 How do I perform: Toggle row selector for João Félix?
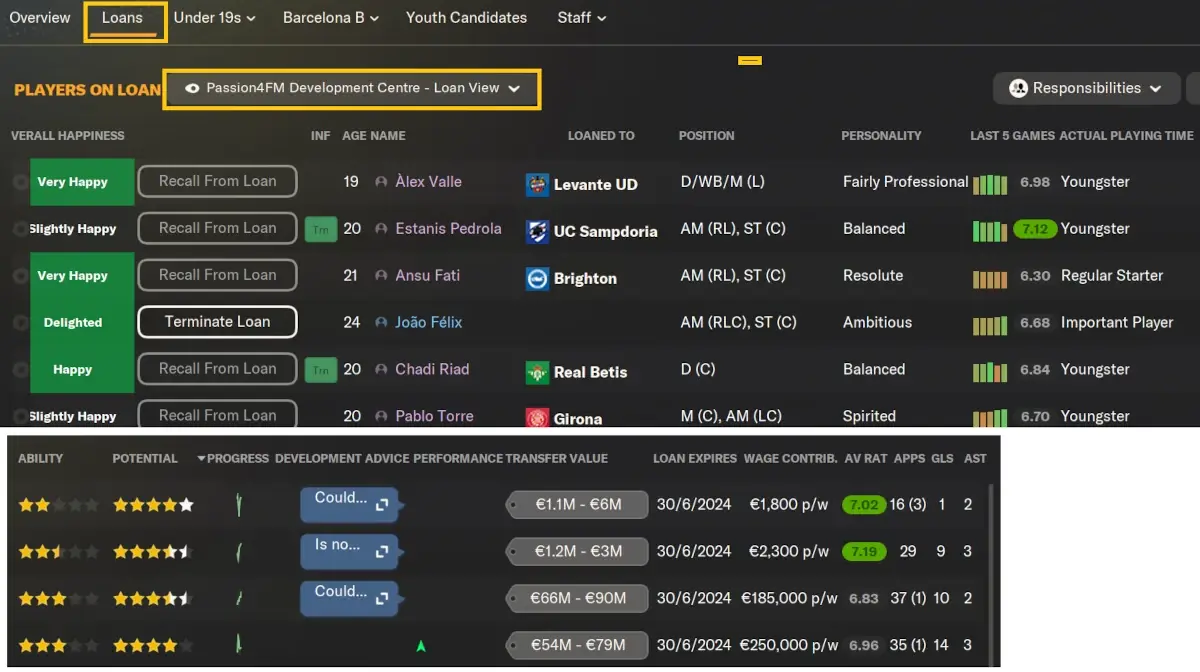click(x=20, y=323)
